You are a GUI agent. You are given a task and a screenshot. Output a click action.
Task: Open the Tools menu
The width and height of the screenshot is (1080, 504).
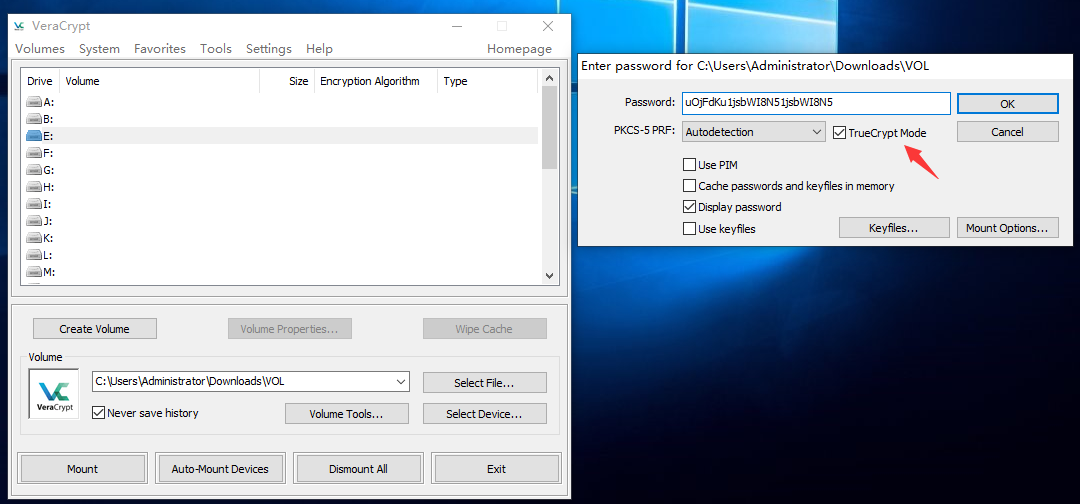click(x=216, y=49)
